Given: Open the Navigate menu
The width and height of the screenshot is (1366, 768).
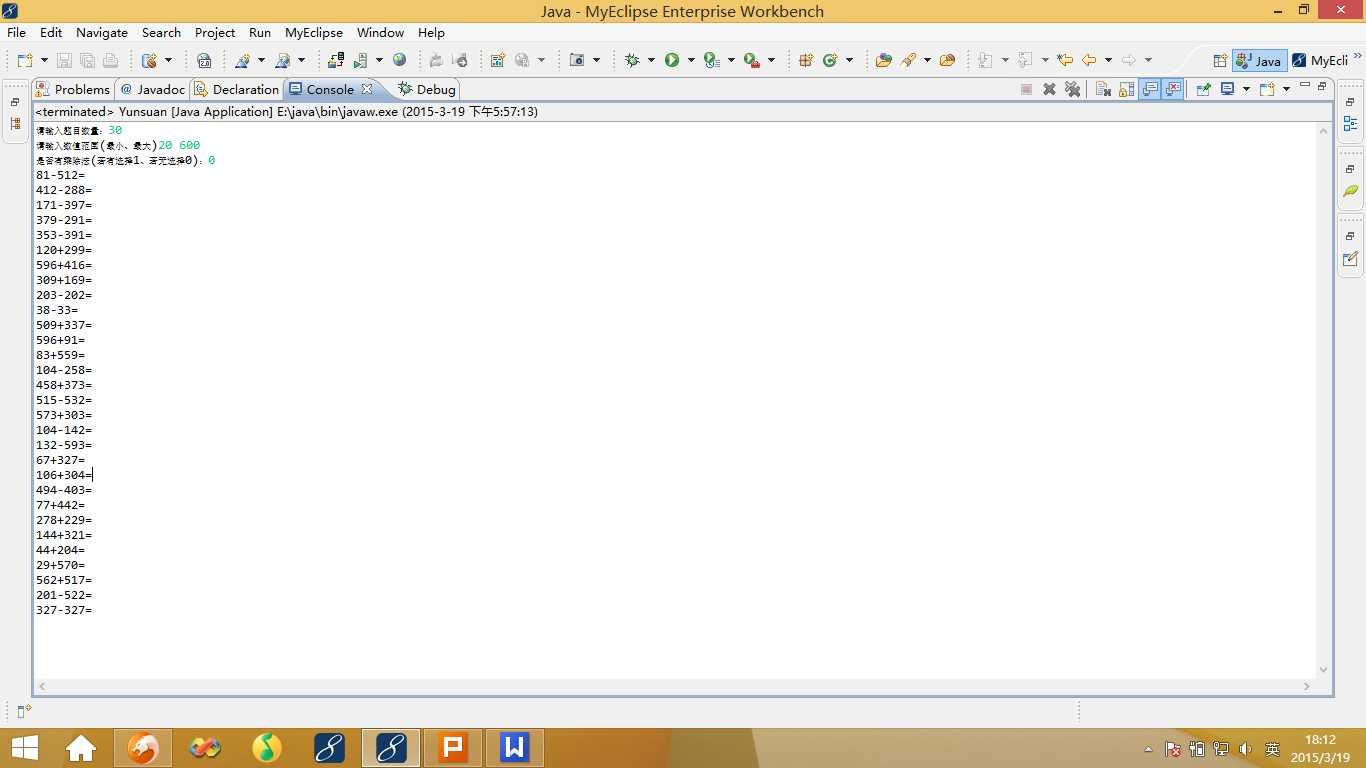Looking at the screenshot, I should [101, 33].
